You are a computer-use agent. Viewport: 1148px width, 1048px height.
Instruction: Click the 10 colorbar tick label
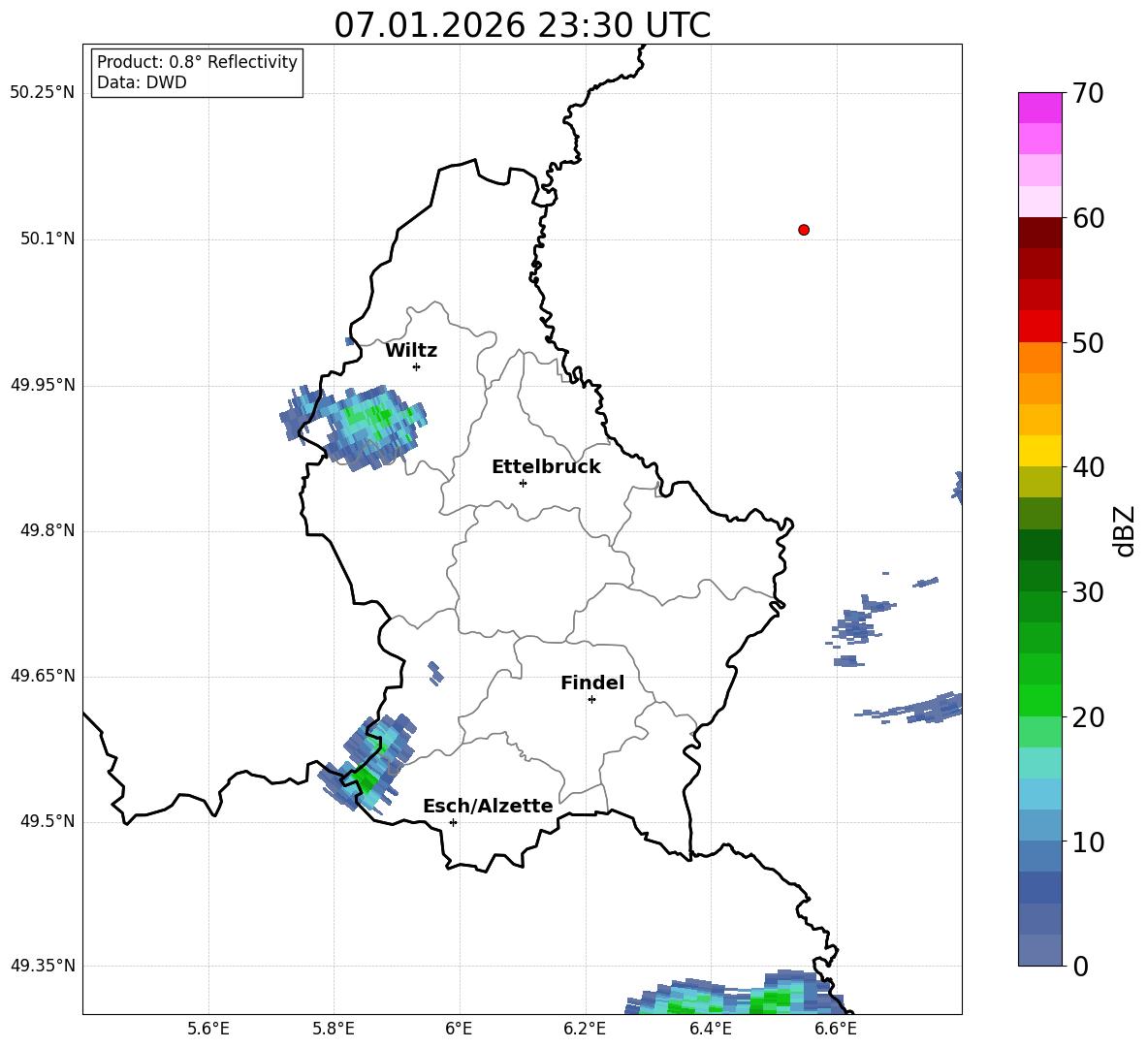coord(1087,842)
